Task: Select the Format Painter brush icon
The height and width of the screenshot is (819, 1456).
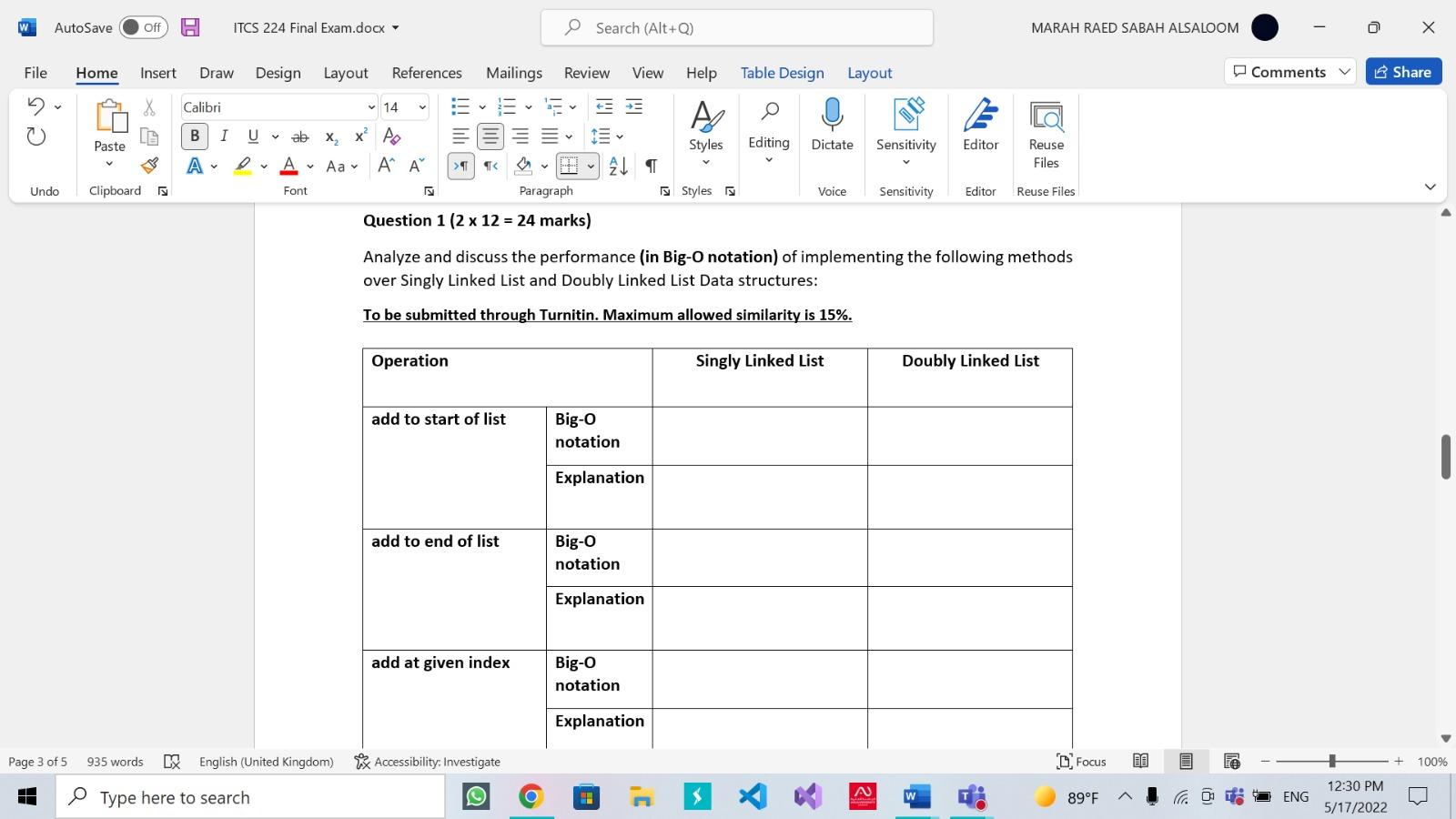Action: (x=149, y=166)
